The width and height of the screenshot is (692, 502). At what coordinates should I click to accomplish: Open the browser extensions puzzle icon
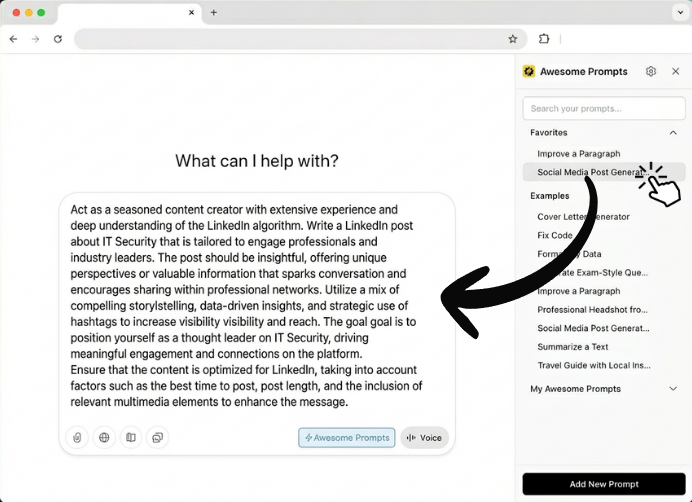tap(544, 39)
